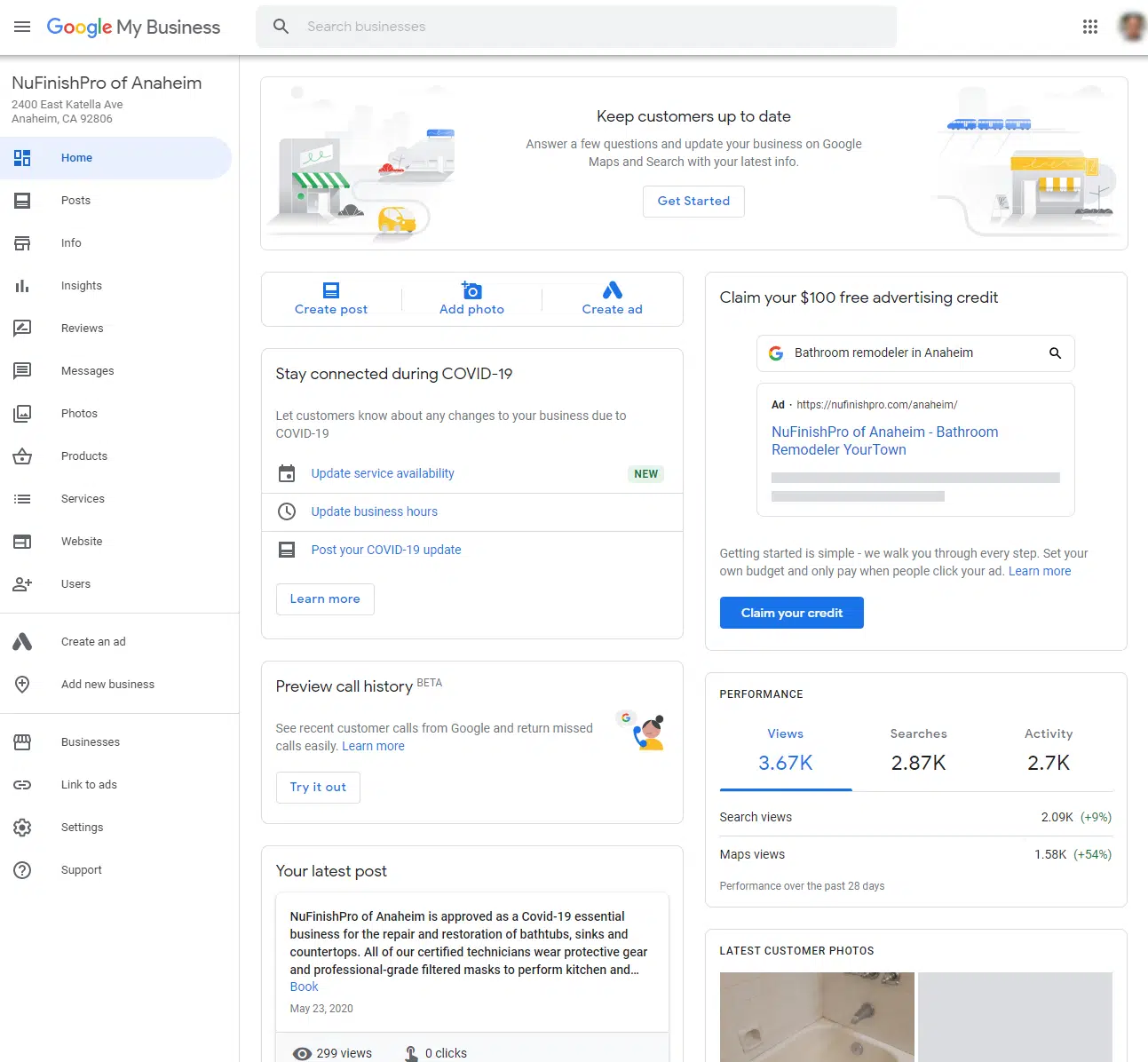
Task: Open the Insights sidebar item
Action: pyautogui.click(x=115, y=286)
